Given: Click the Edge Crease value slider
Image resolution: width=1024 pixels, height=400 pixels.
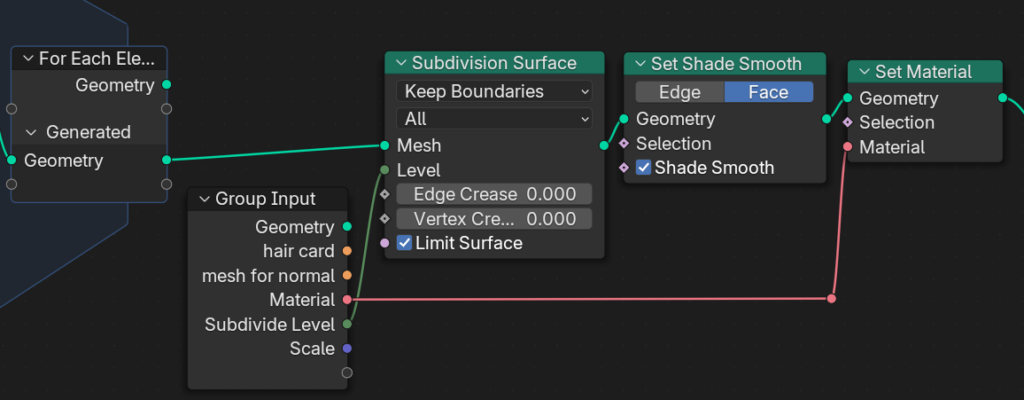Looking at the screenshot, I should click(x=494, y=194).
